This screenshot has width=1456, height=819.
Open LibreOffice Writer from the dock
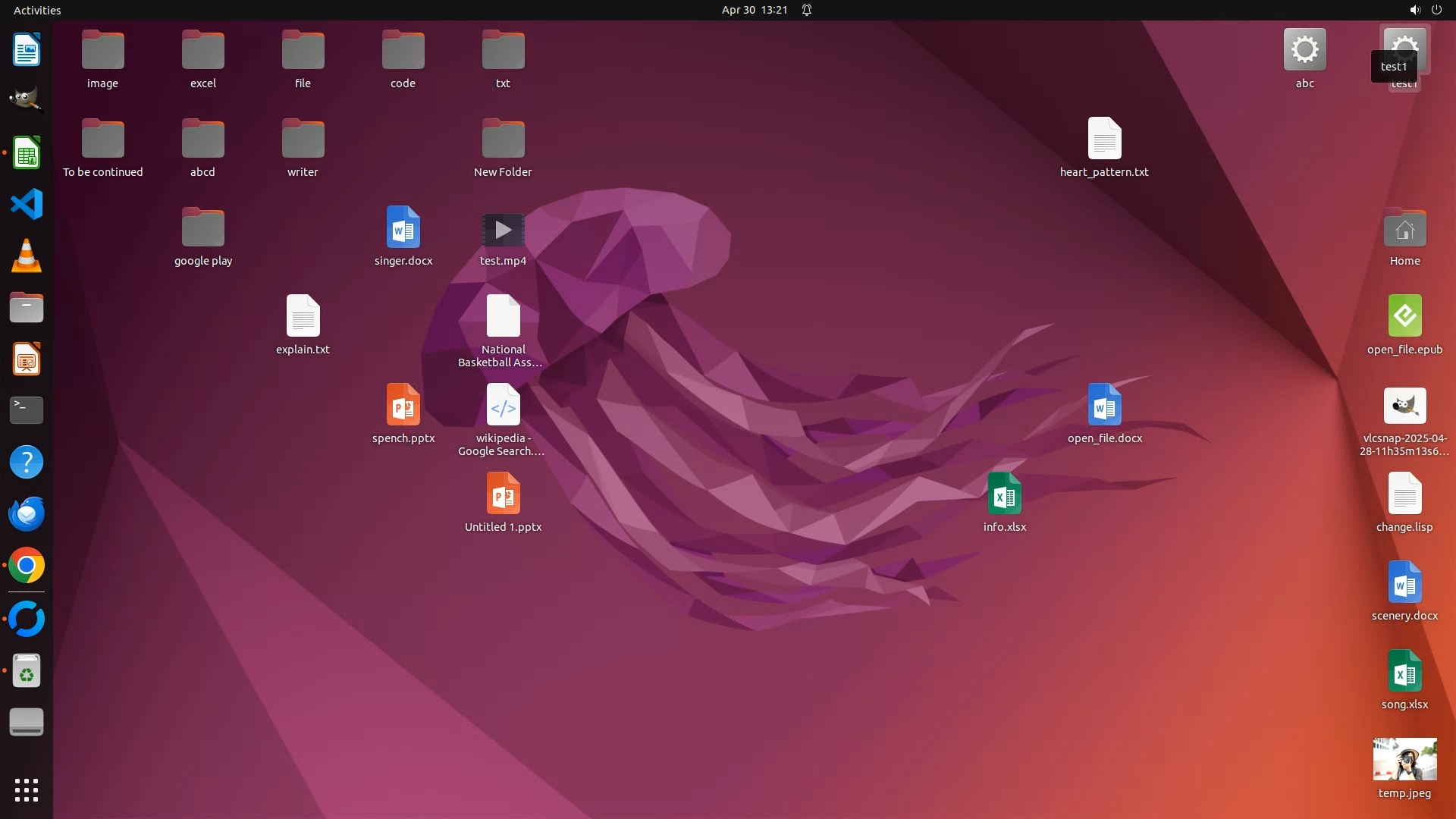point(27,50)
